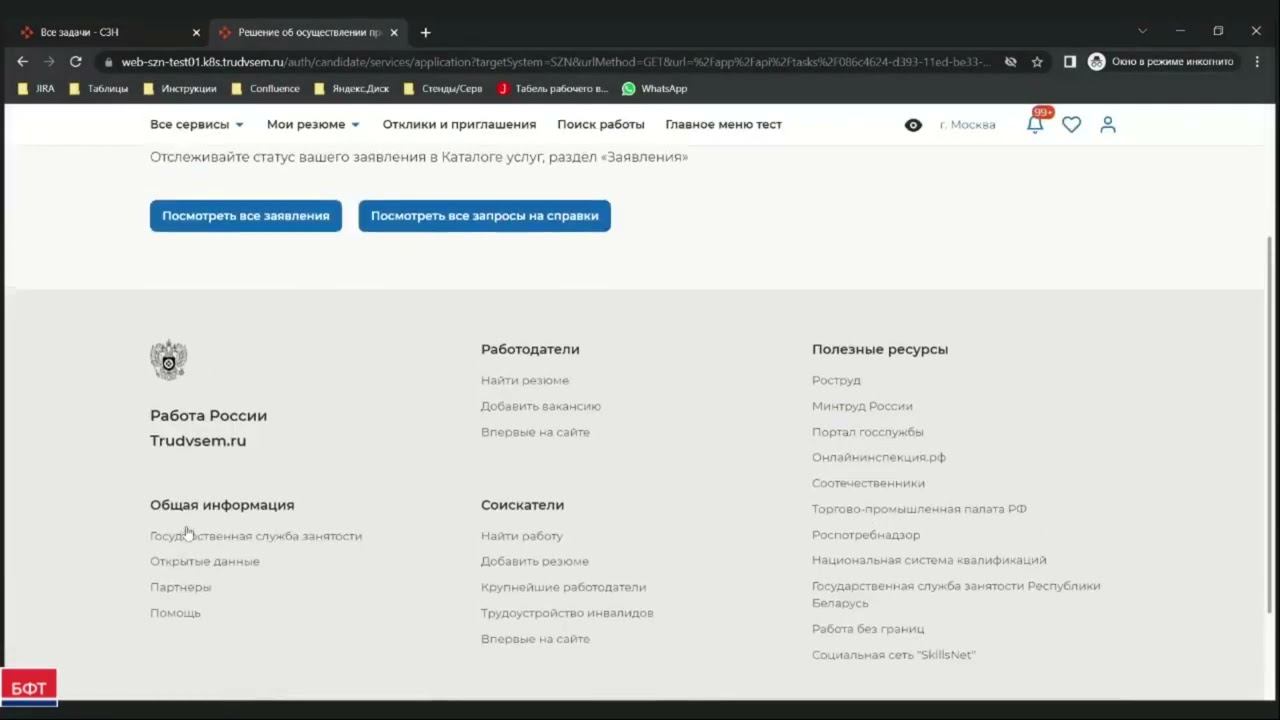Open Стенды/Серв bookmark folder
Image resolution: width=1280 pixels, height=720 pixels.
(443, 88)
